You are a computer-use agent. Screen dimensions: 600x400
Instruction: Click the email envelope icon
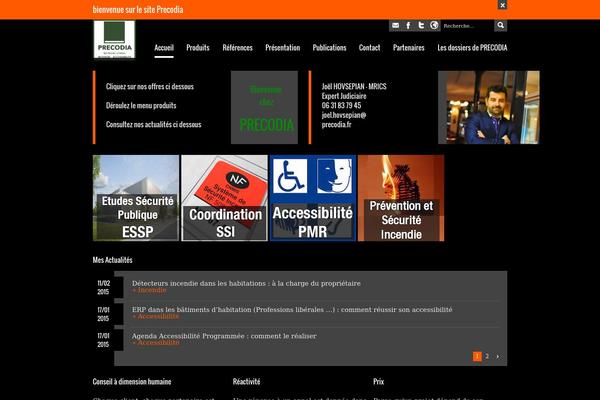pyautogui.click(x=396, y=25)
